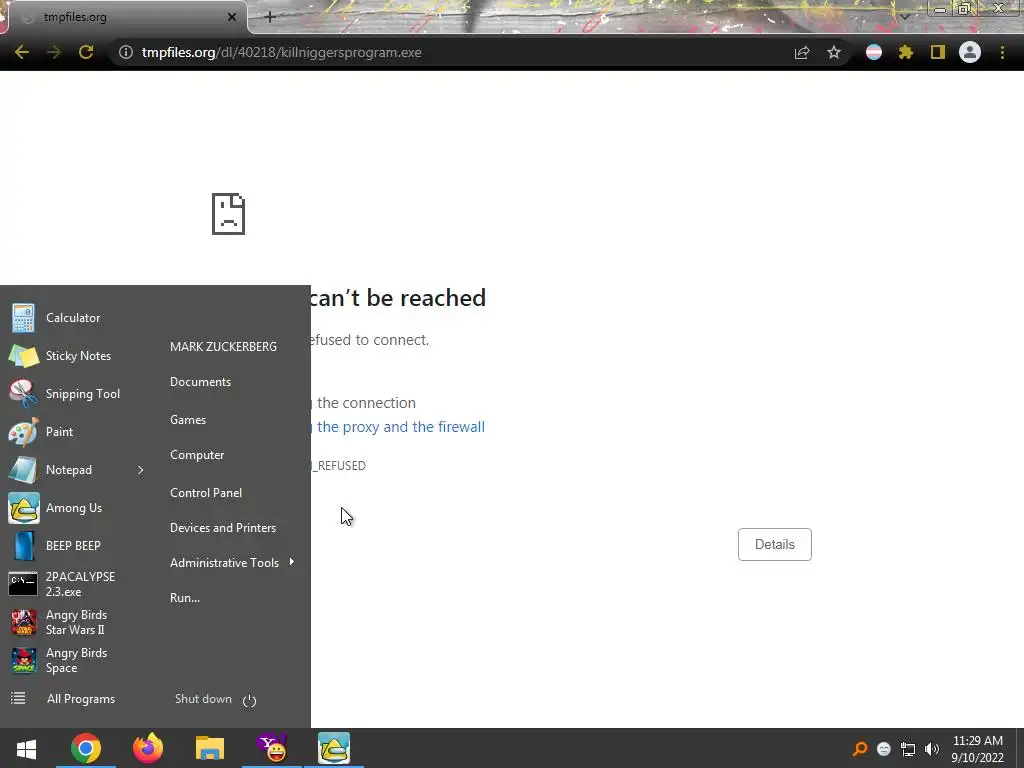Open Devices and Printers
This screenshot has height=768, width=1024.
point(223,528)
